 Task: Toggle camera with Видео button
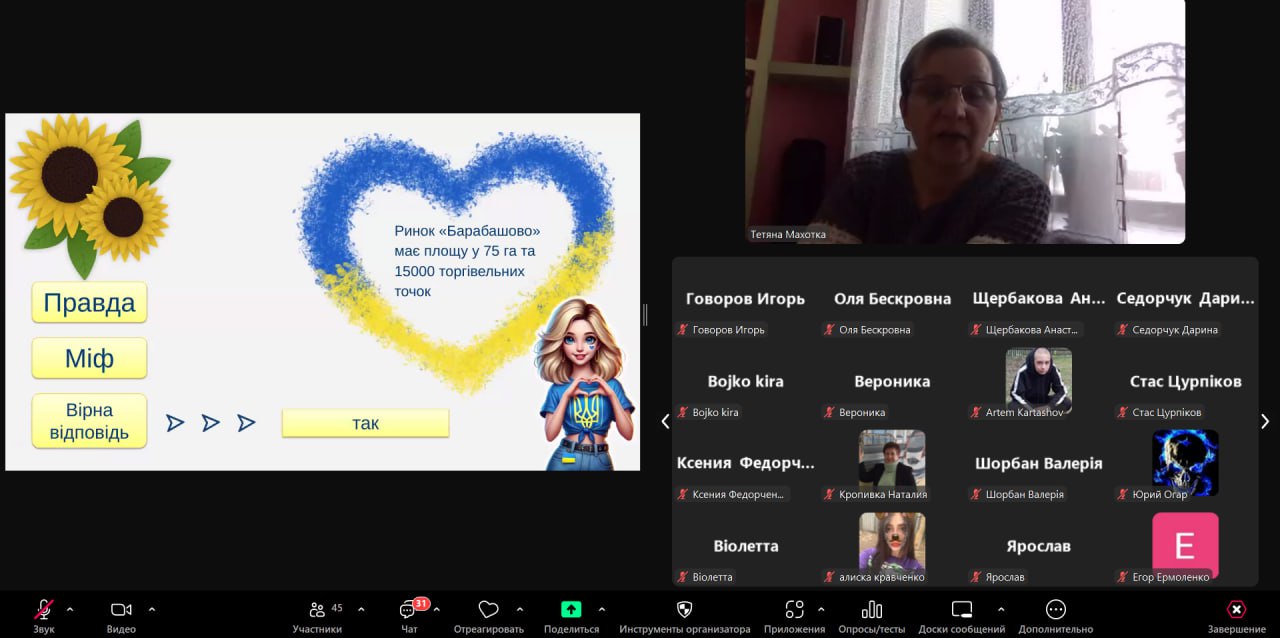[x=121, y=616]
